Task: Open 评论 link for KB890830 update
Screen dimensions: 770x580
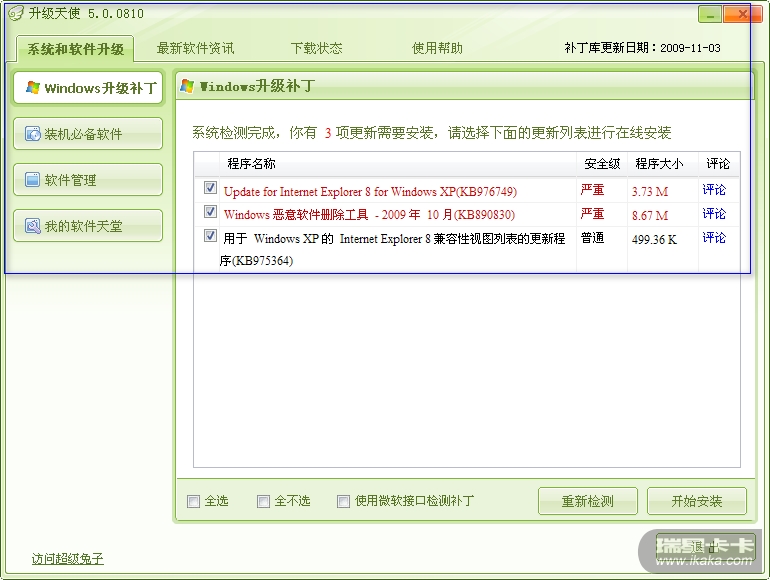Action: point(714,214)
